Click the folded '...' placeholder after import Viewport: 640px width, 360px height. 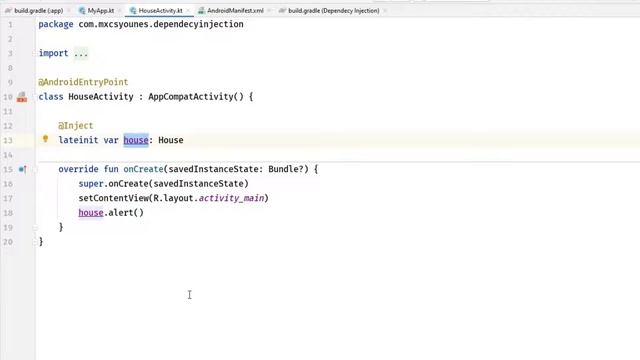[81, 53]
